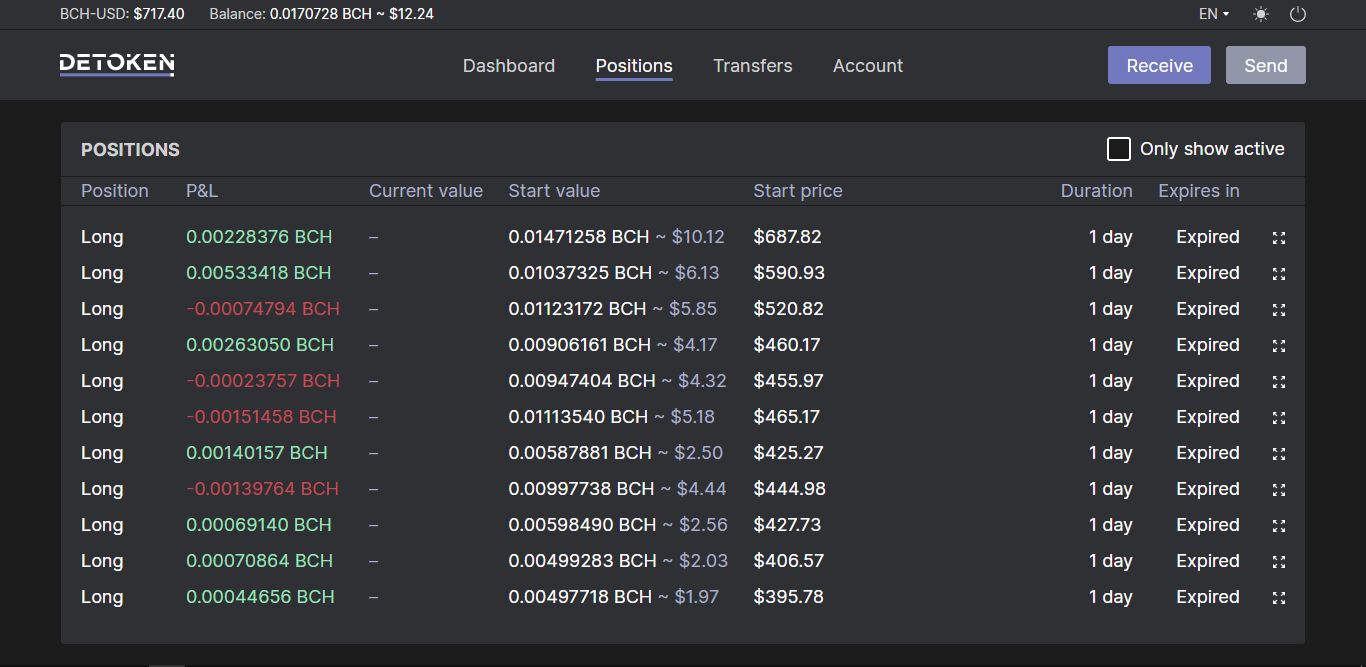Expand details for the $395.78 position
The width and height of the screenshot is (1366, 667).
tap(1278, 598)
